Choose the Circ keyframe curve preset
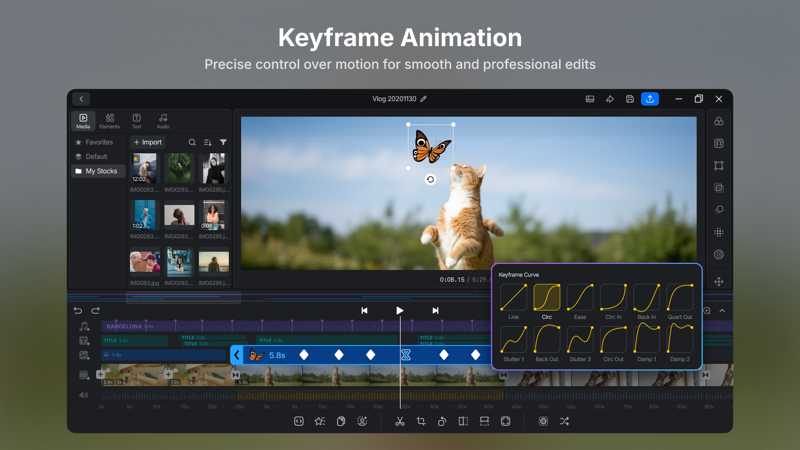800x450 pixels. click(x=546, y=302)
